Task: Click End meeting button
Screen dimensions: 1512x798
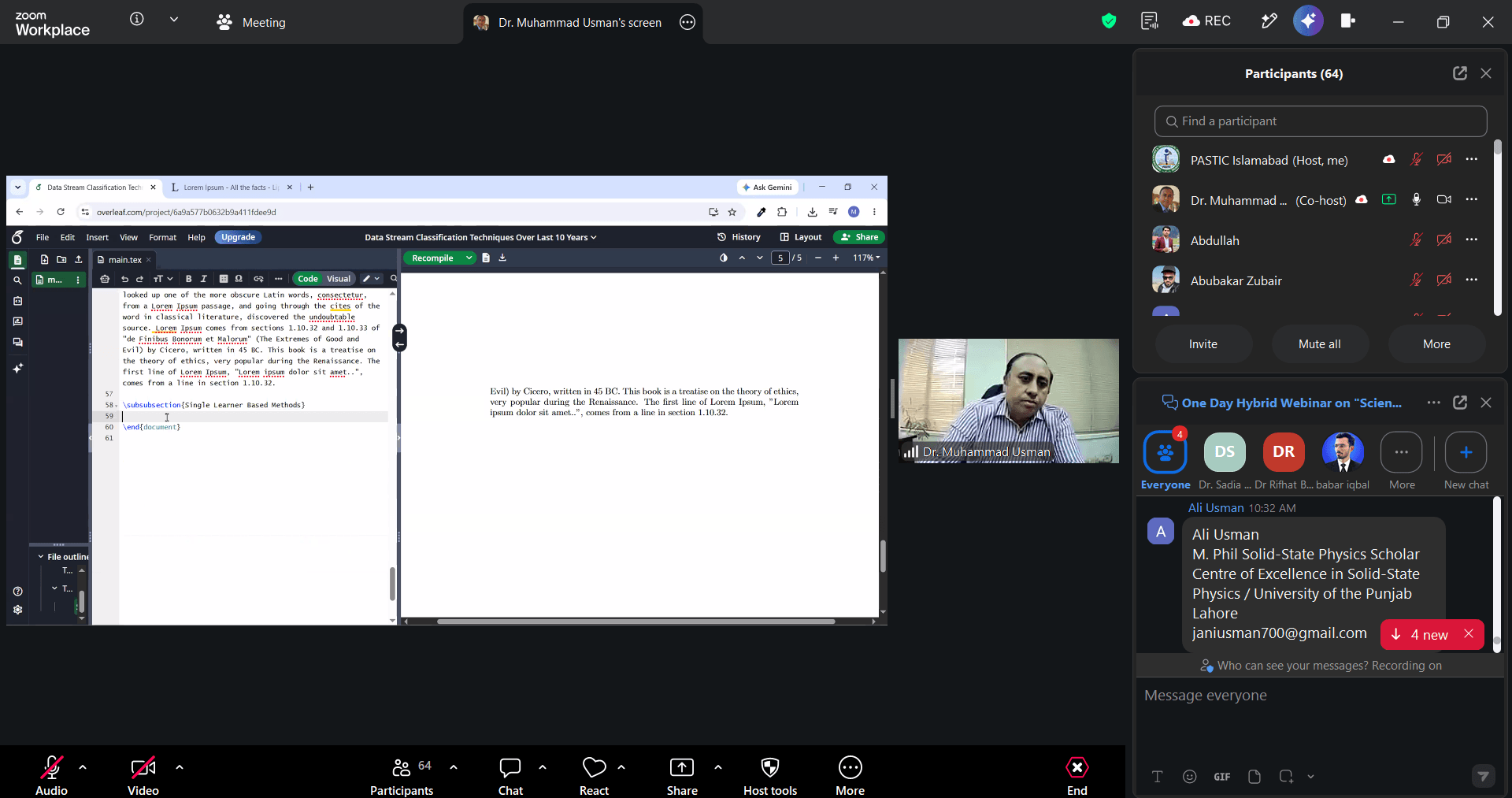Action: pyautogui.click(x=1077, y=775)
